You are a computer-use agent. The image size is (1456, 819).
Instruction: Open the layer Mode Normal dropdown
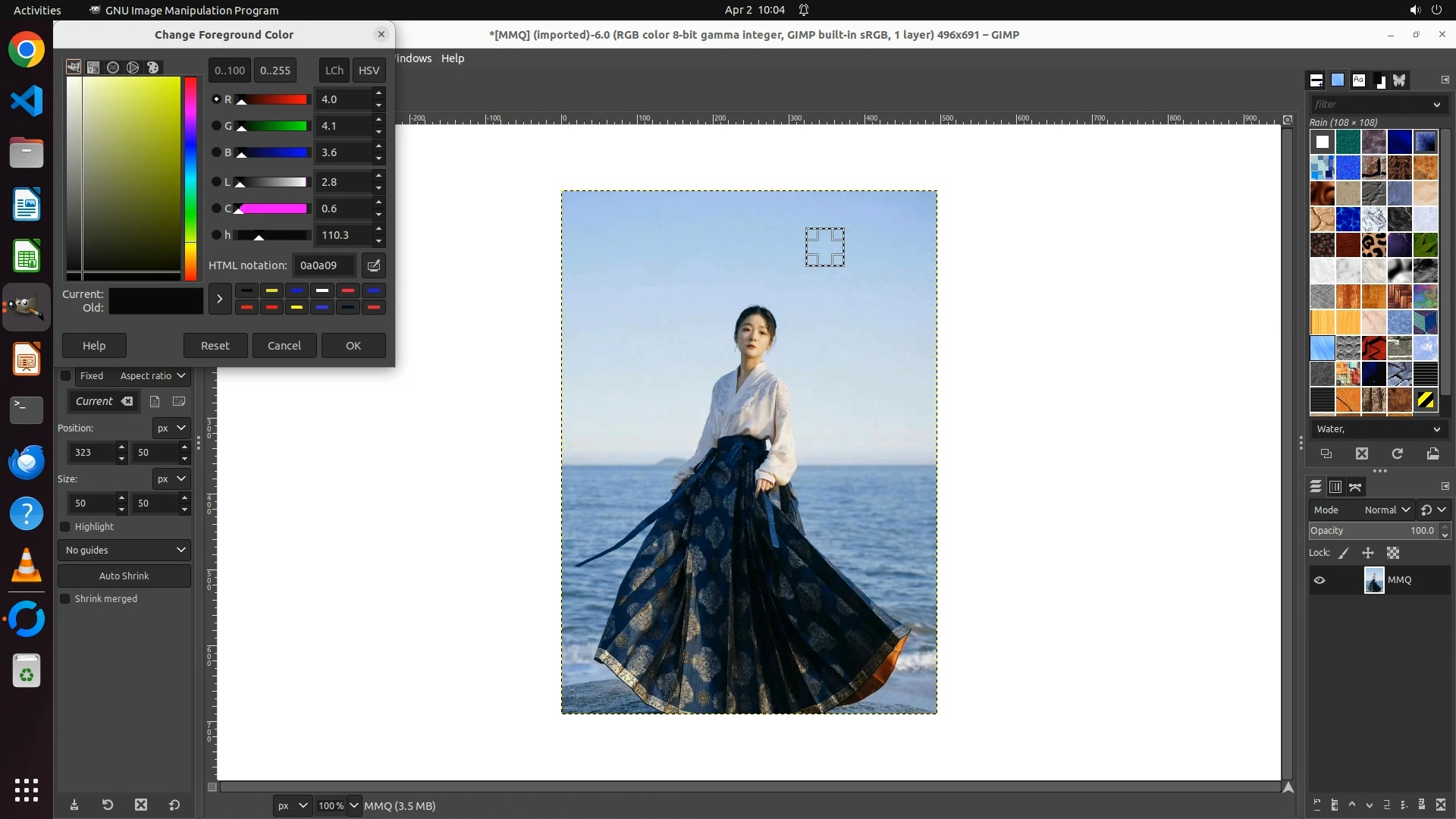tap(1385, 510)
